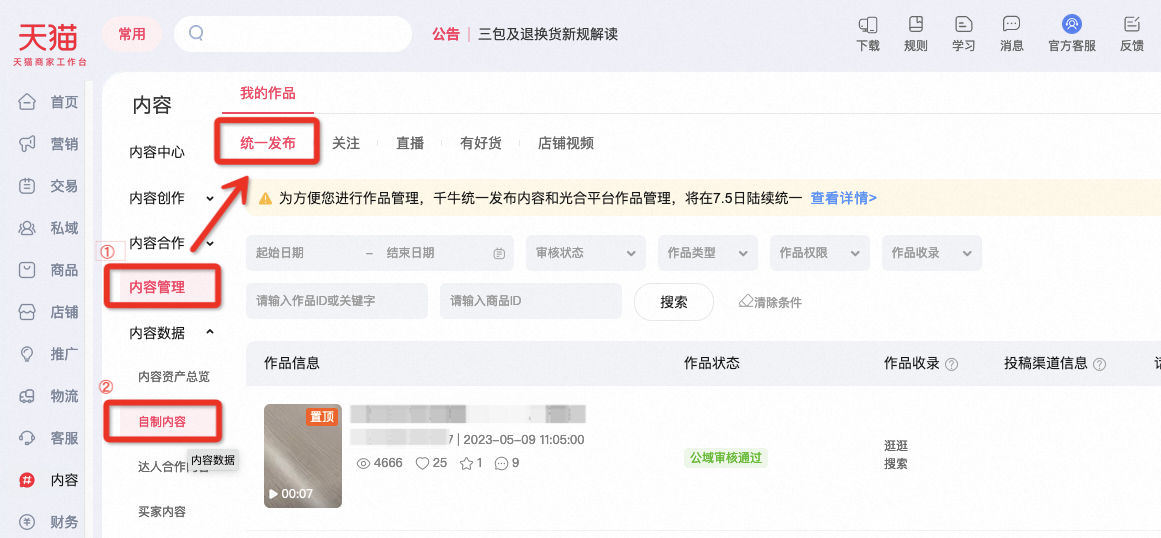This screenshot has height=538, width=1161.
Task: Switch to the 统一发布 tab
Action: pyautogui.click(x=267, y=144)
